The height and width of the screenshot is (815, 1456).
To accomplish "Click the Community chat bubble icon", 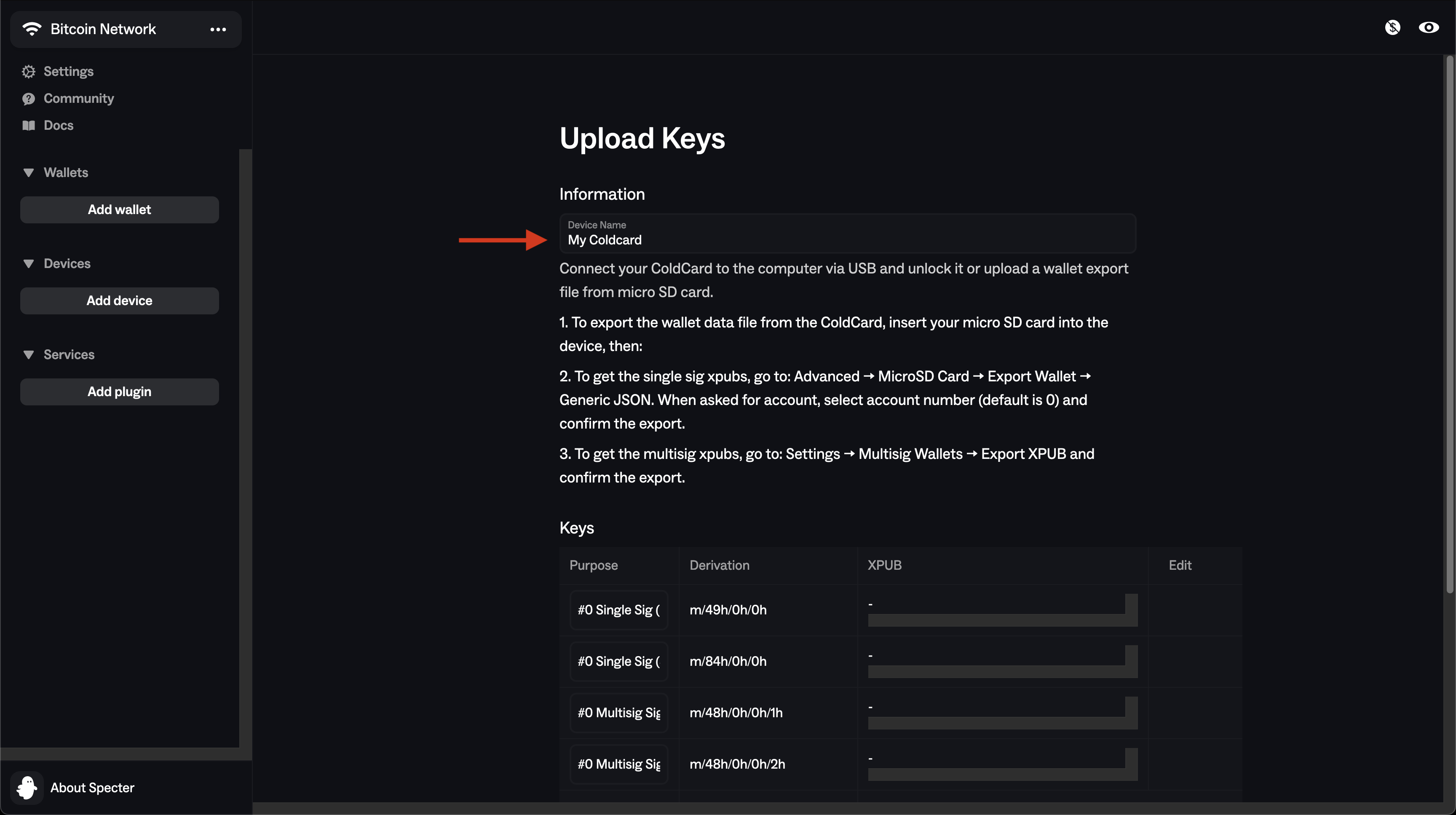I will (29, 99).
